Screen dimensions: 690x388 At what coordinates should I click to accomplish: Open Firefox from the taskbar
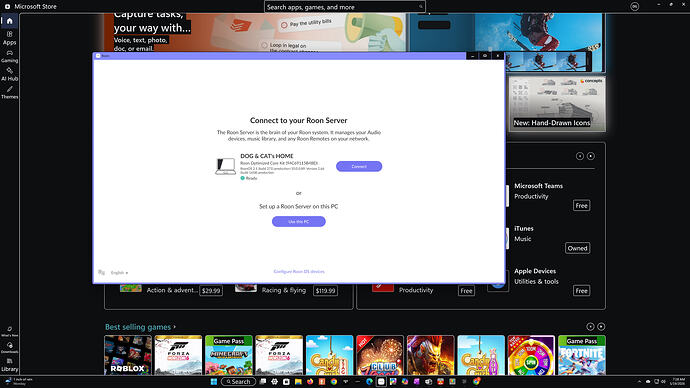(x=310, y=381)
